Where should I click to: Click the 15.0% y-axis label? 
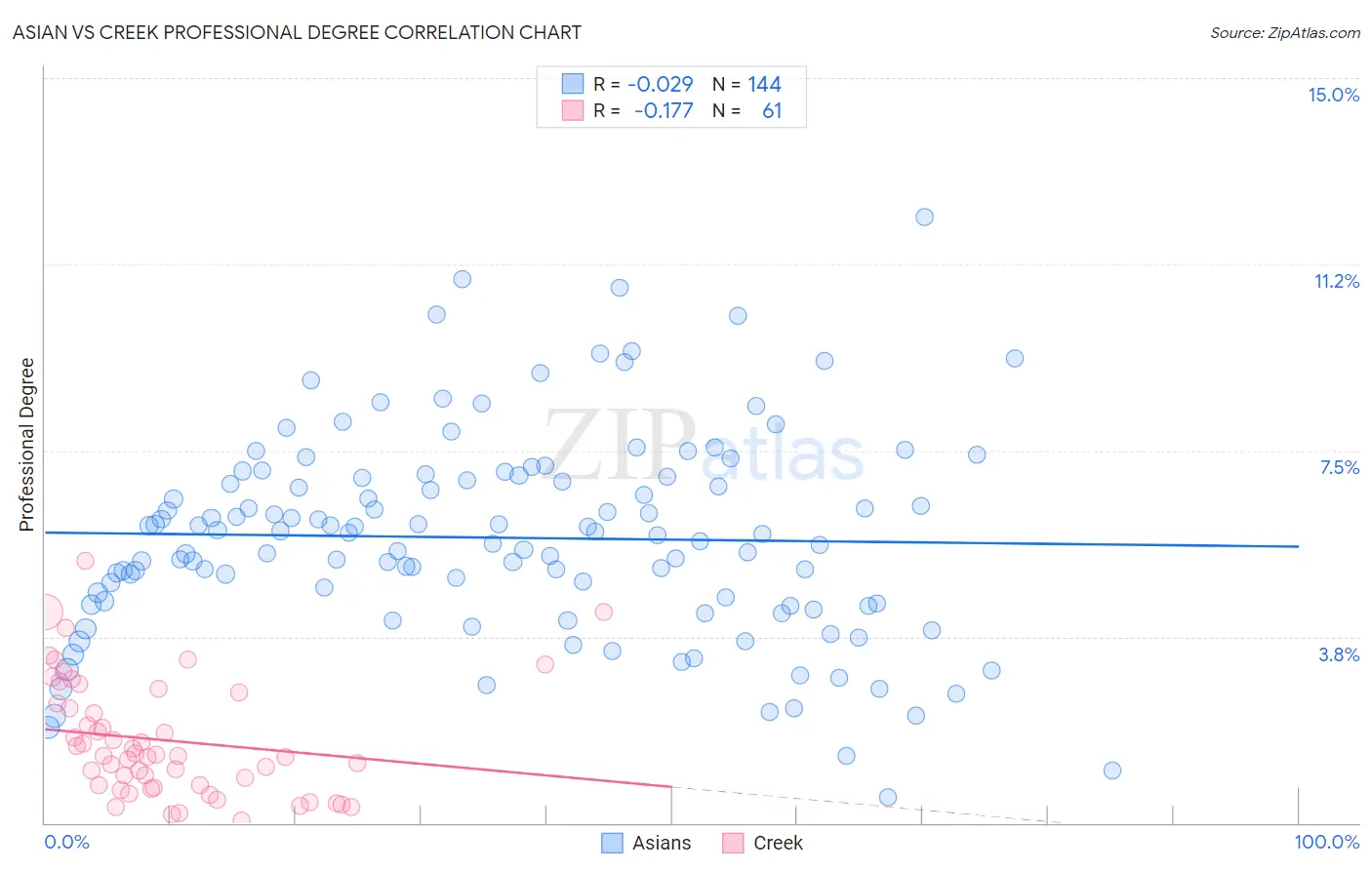[x=1333, y=95]
